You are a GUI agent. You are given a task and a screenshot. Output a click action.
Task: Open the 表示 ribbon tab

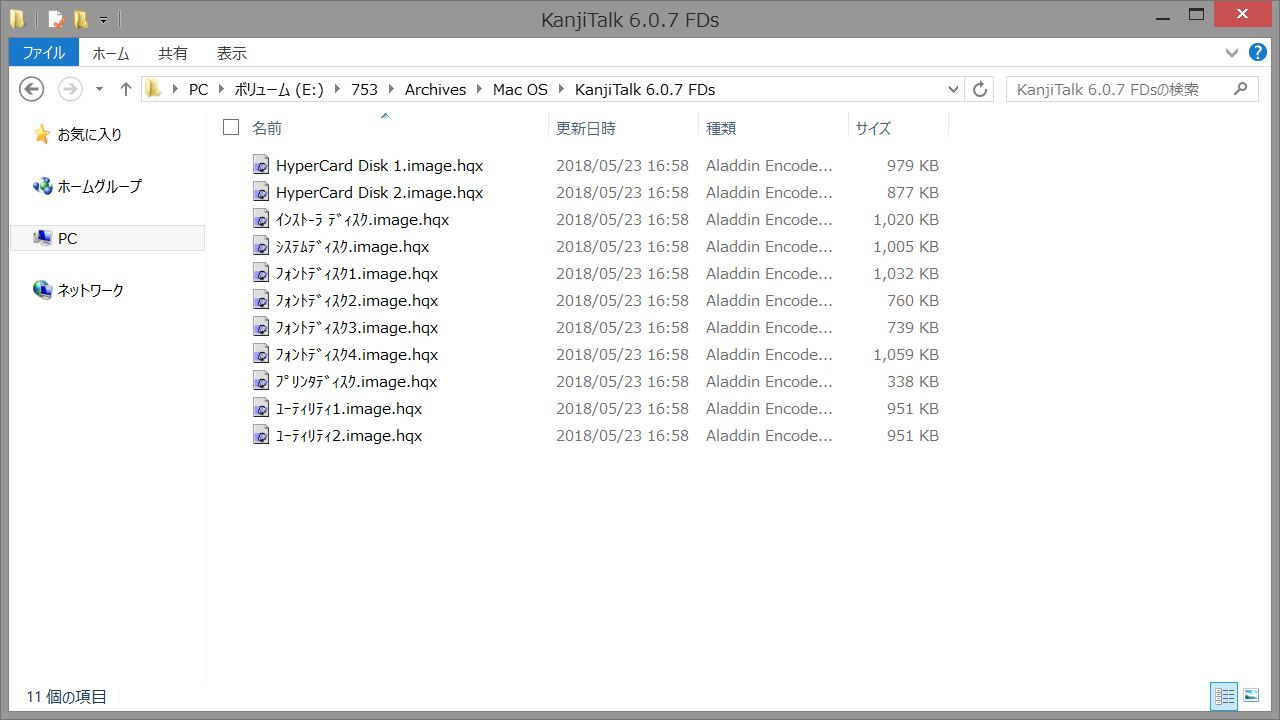click(x=232, y=53)
